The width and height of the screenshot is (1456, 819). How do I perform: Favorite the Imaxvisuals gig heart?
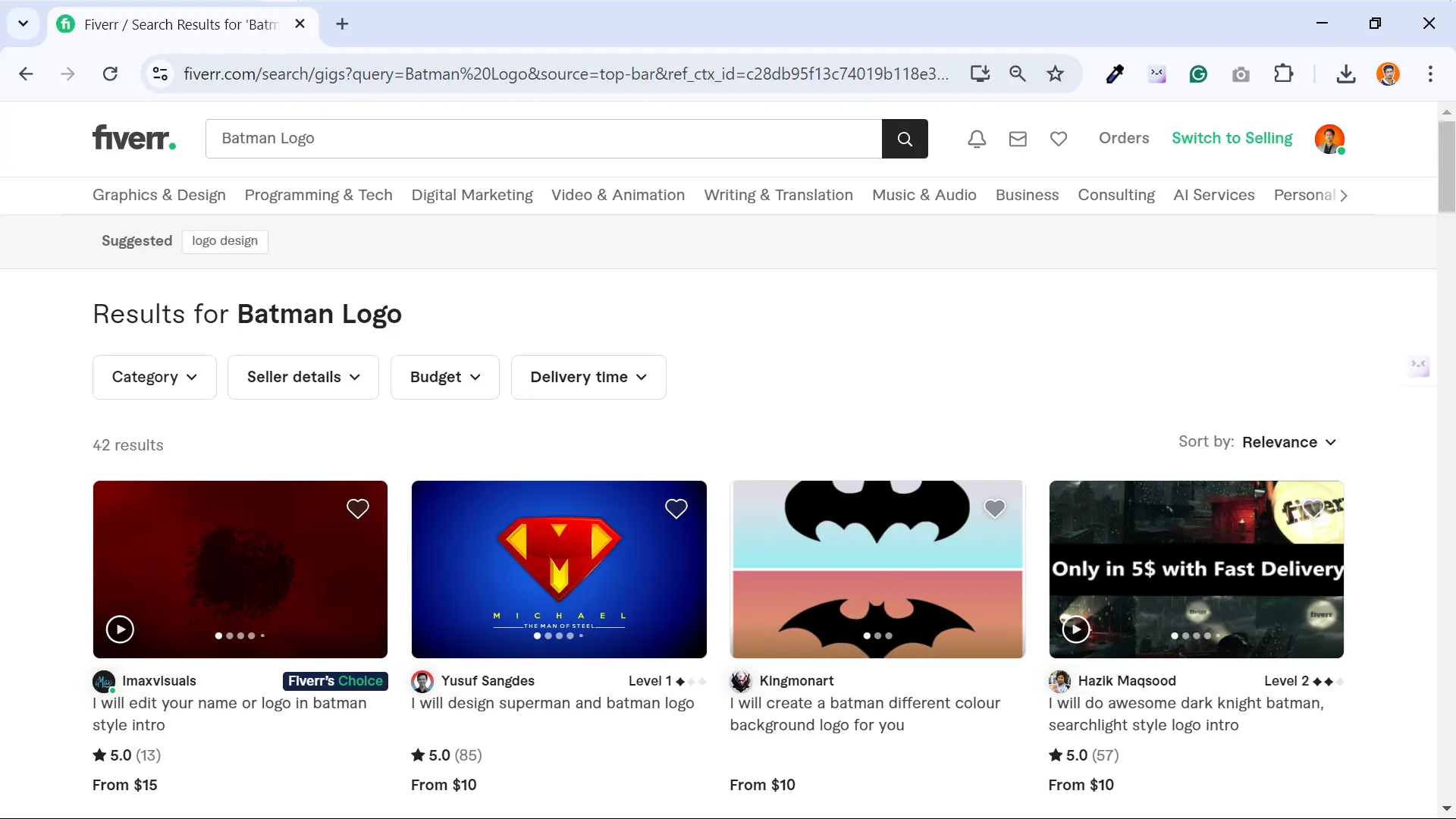pyautogui.click(x=358, y=508)
